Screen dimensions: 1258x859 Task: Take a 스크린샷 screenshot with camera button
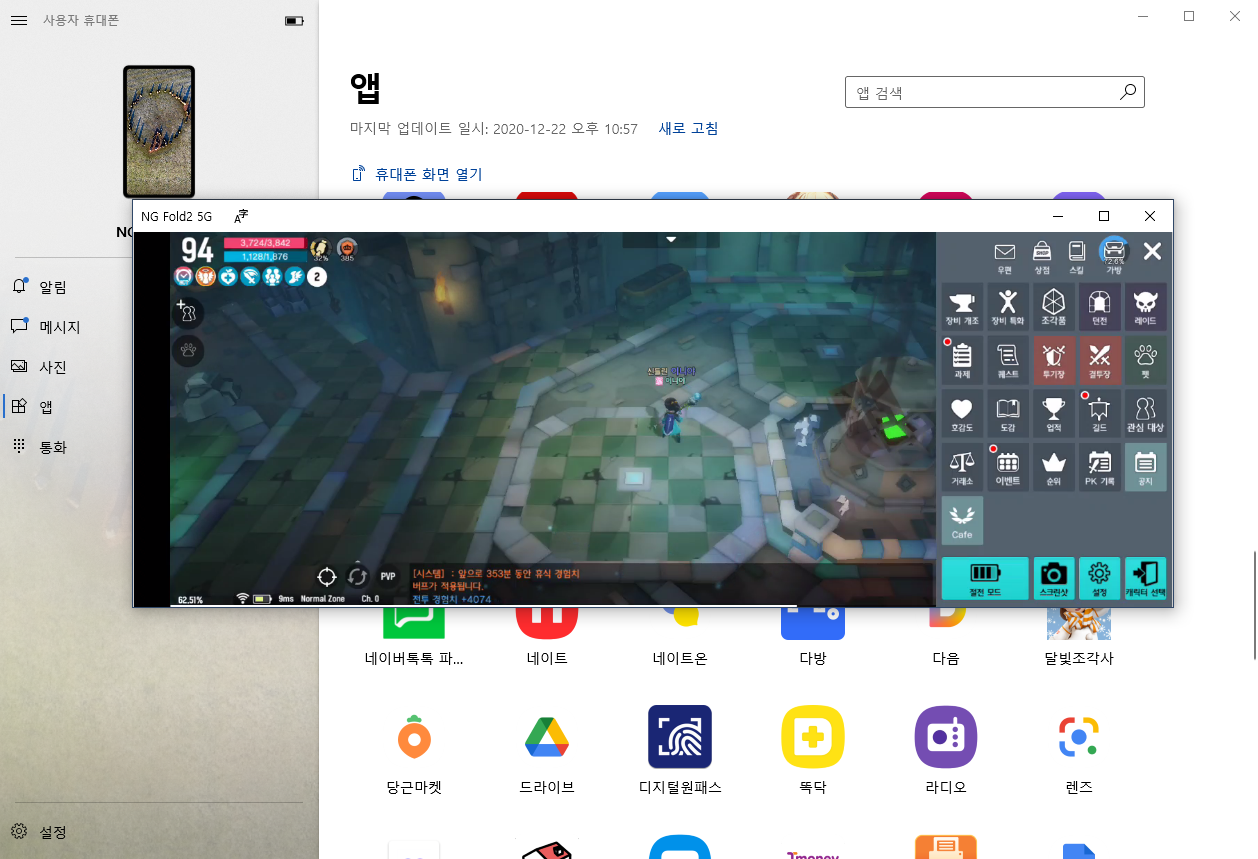[x=1054, y=578]
